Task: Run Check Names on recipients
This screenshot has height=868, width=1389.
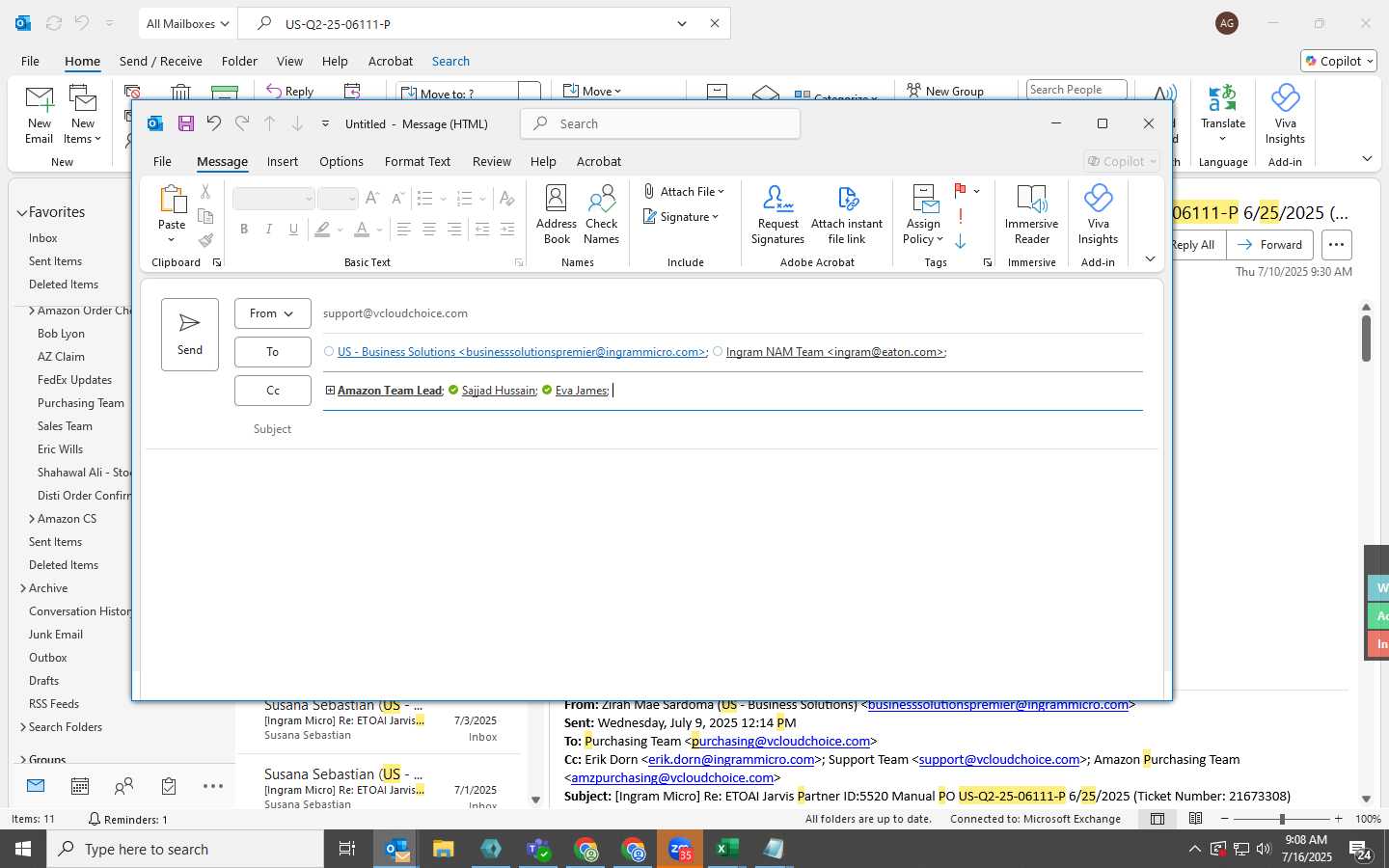Action: point(601,215)
